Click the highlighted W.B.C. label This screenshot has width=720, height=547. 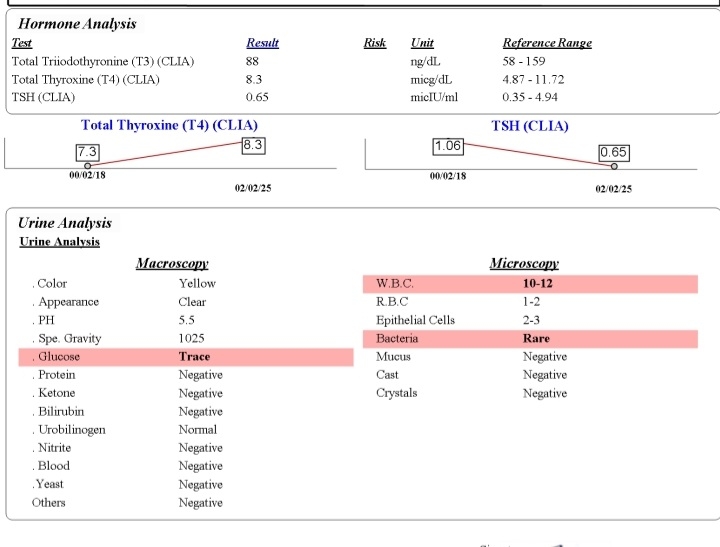(x=394, y=283)
